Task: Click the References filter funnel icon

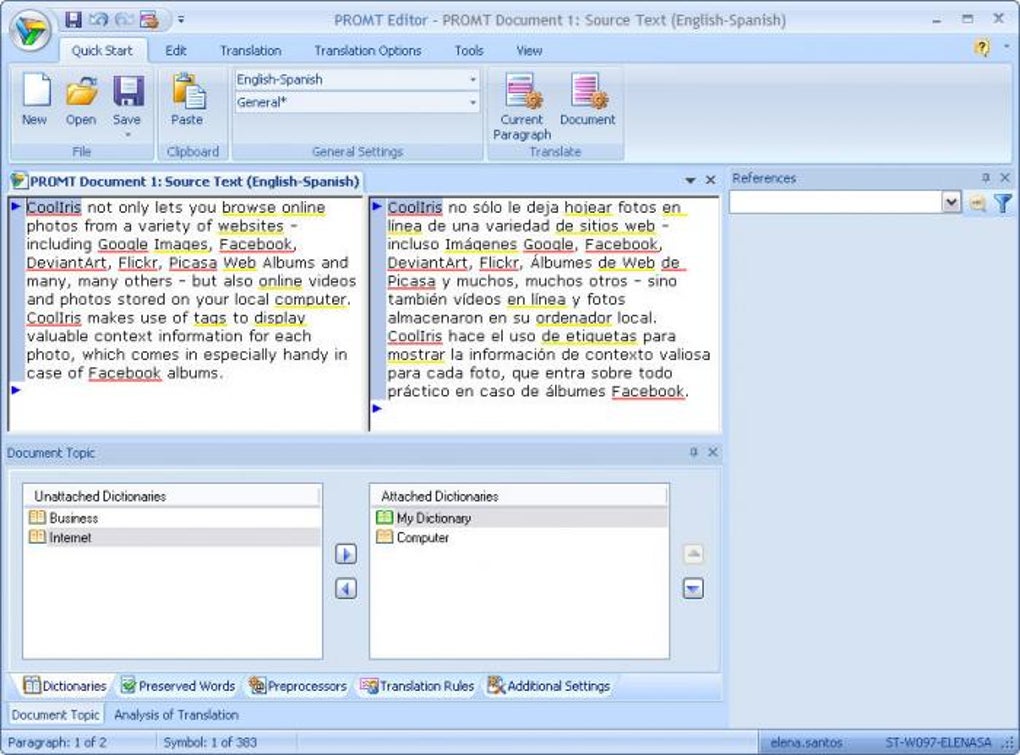Action: [1002, 204]
